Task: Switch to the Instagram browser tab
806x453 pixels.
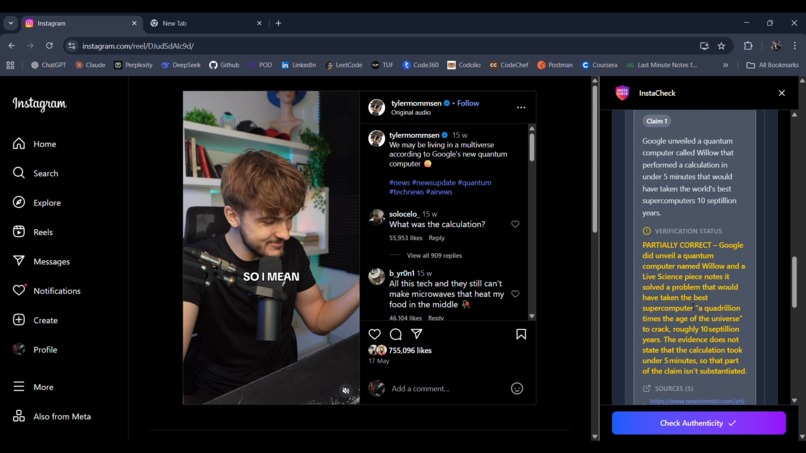Action: (81, 23)
